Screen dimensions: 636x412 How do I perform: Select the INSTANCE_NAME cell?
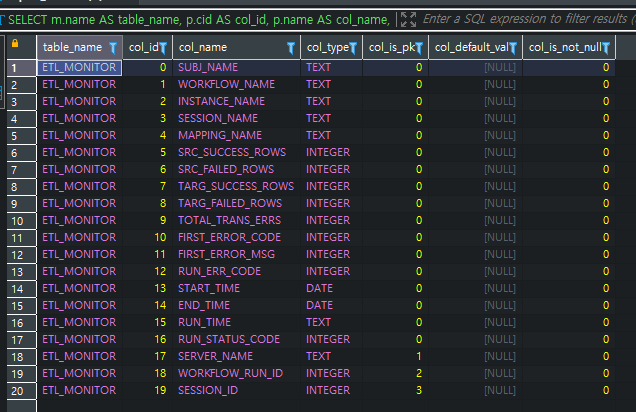tap(236, 101)
